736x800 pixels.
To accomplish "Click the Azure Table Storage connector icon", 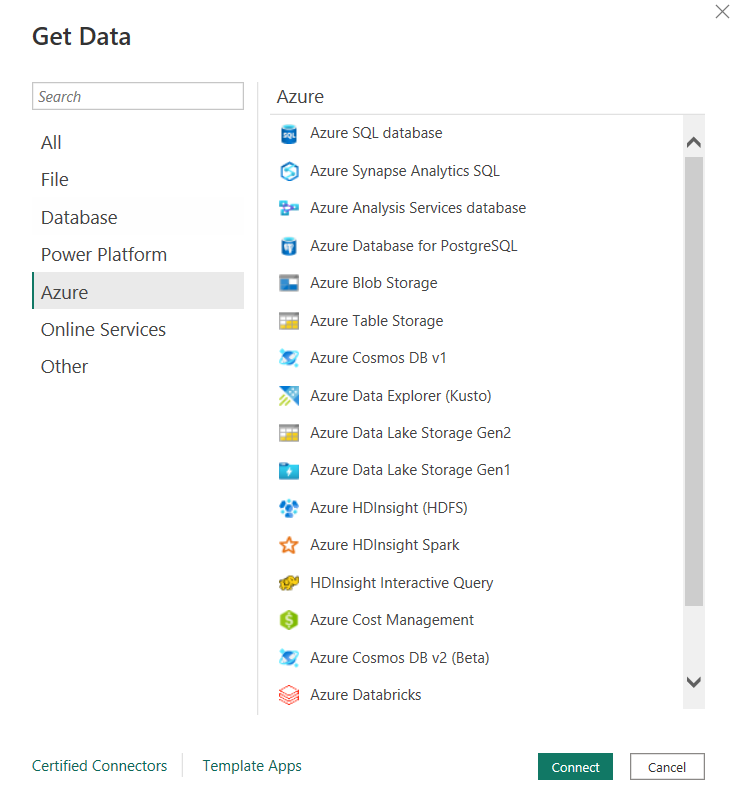I will [289, 320].
